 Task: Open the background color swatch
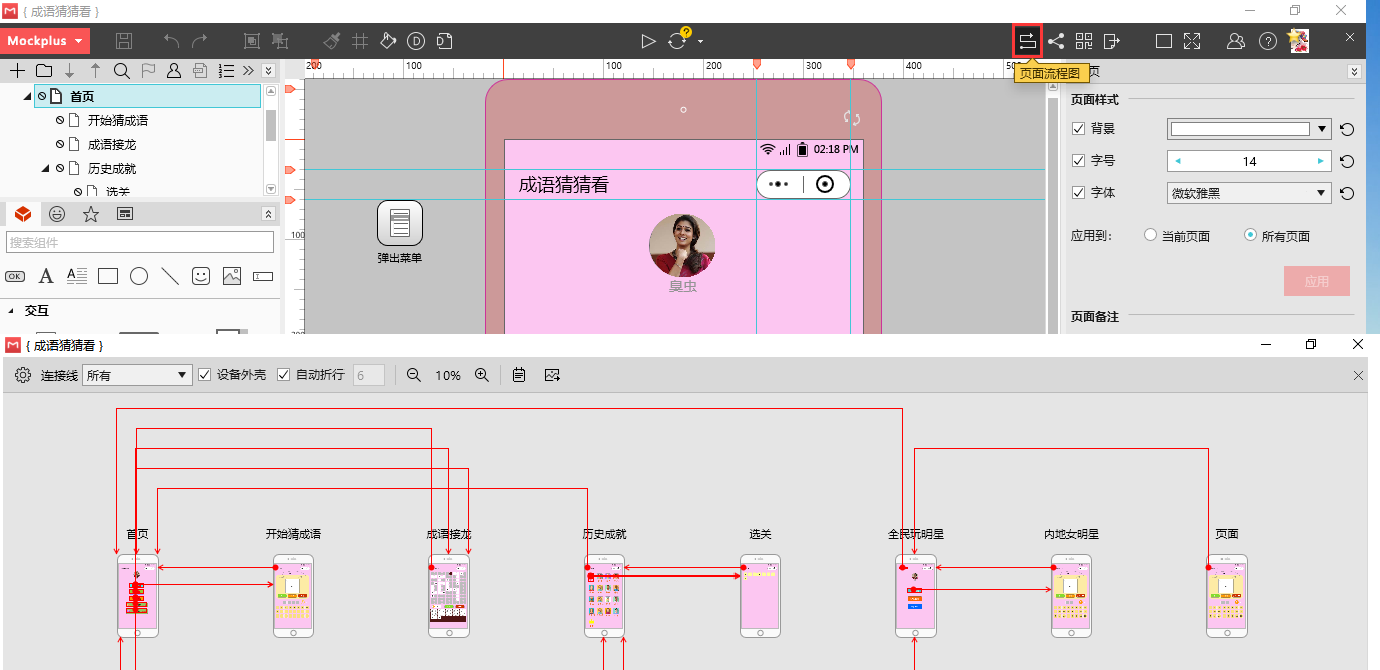click(x=1240, y=129)
